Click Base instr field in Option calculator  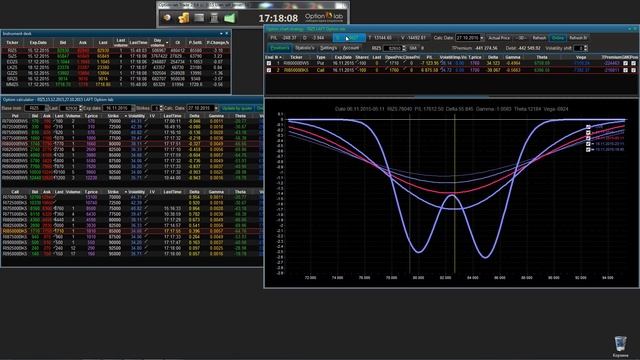(x=34, y=108)
